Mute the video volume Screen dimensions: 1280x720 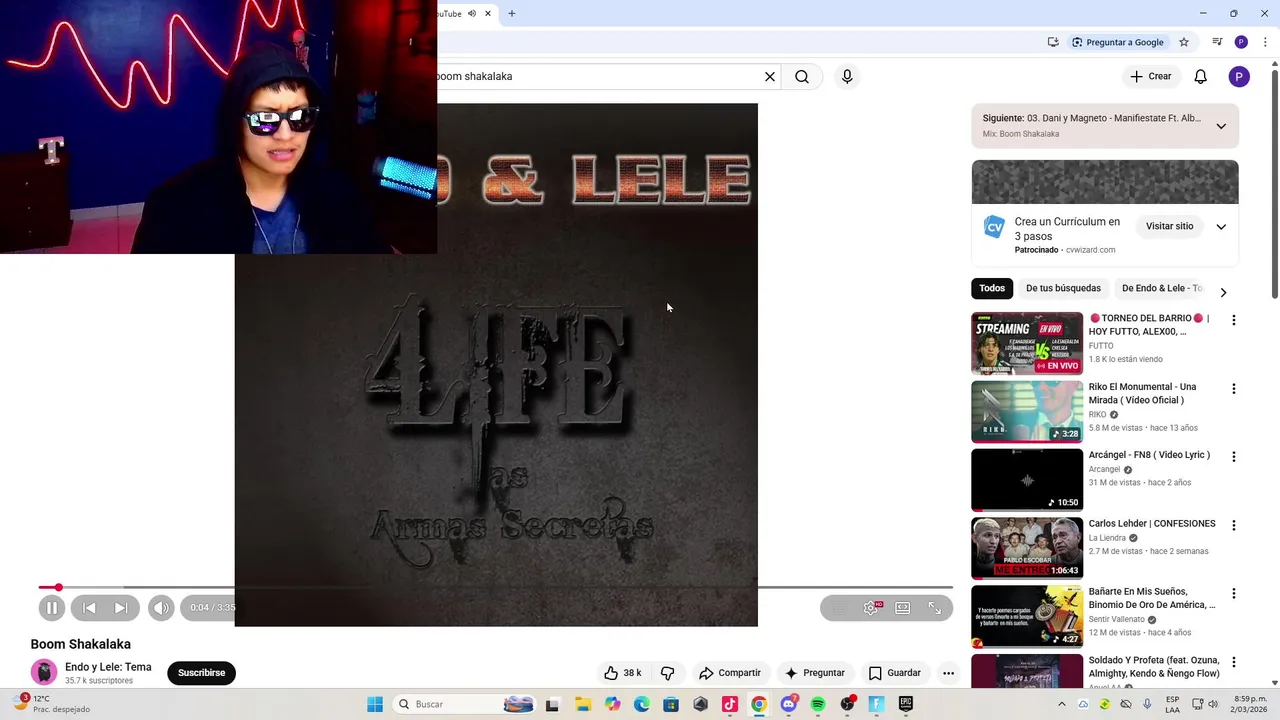coord(161,607)
